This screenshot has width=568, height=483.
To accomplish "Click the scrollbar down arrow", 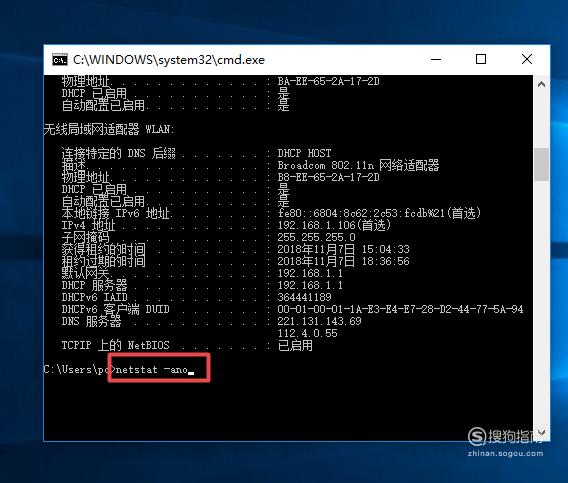I will click(541, 432).
